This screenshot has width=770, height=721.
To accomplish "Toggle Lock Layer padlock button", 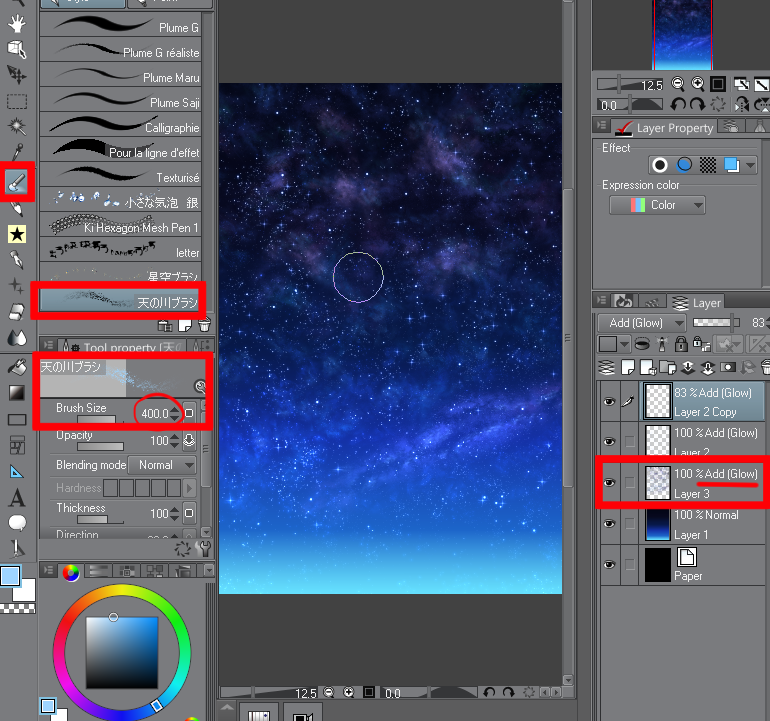I will [x=681, y=344].
